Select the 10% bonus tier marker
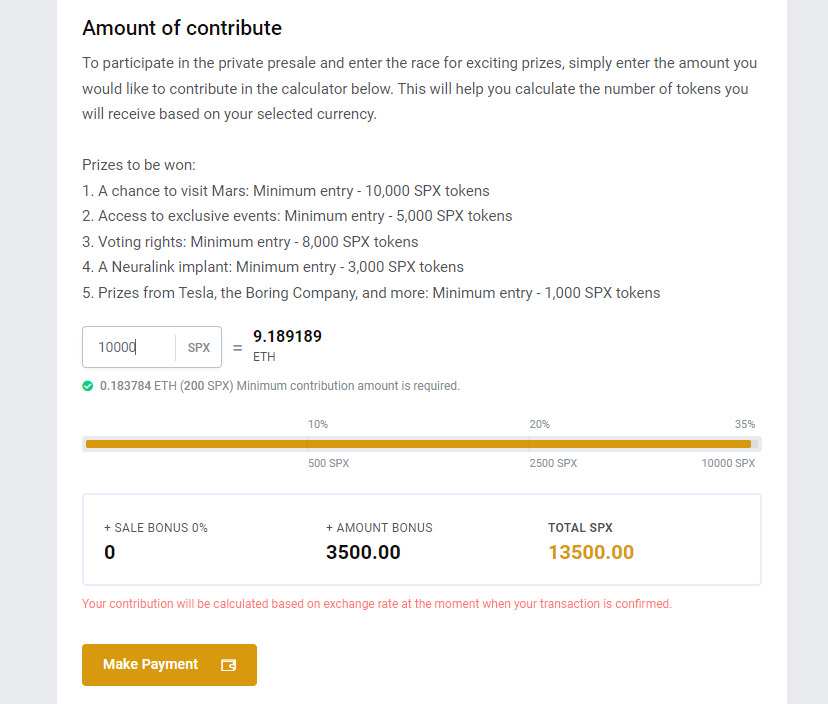828x704 pixels. click(x=317, y=424)
